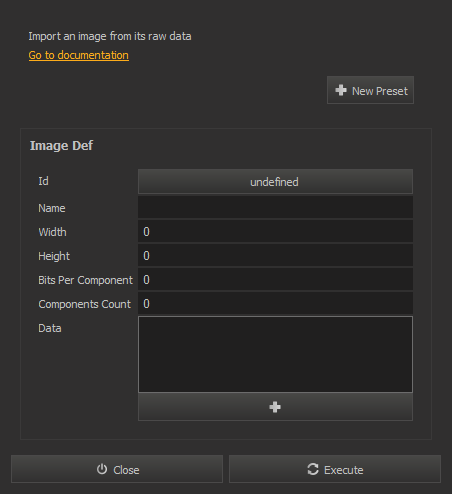This screenshot has height=494, width=452.
Task: Click inside the Data list box
Action: coord(275,354)
